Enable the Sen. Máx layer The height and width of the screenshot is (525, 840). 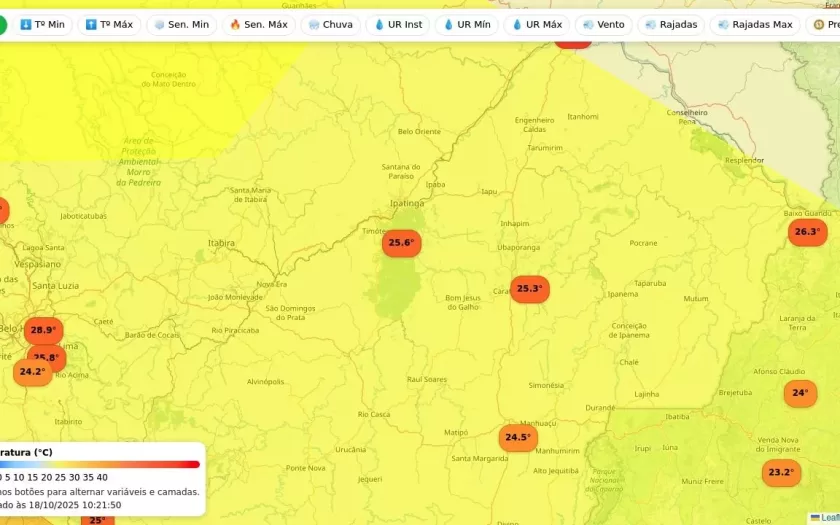[258, 24]
